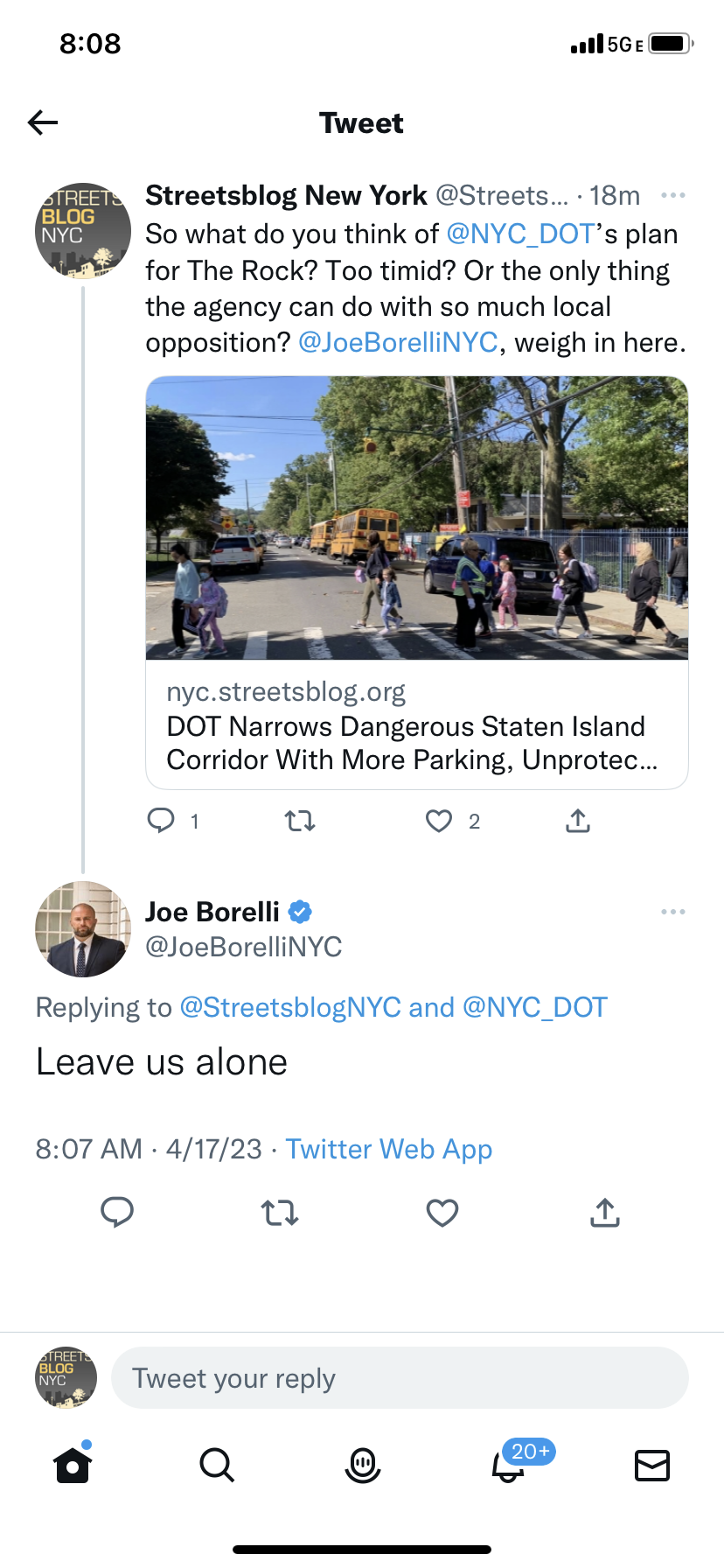Share the Streetsblog New York tweet
724x1568 pixels.
pyautogui.click(x=578, y=820)
